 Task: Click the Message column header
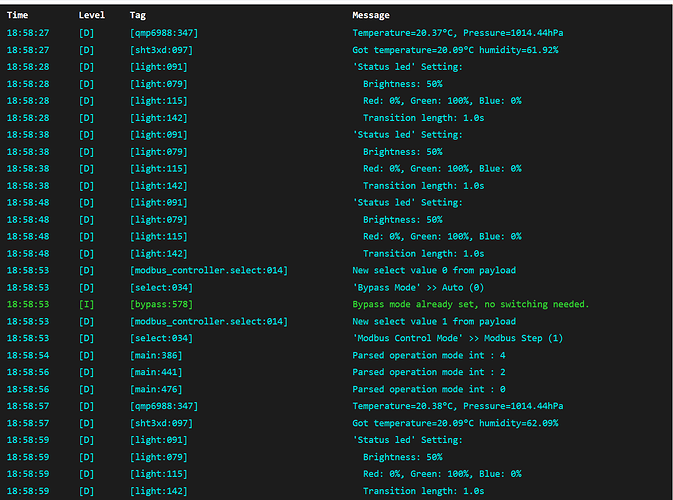[371, 16]
